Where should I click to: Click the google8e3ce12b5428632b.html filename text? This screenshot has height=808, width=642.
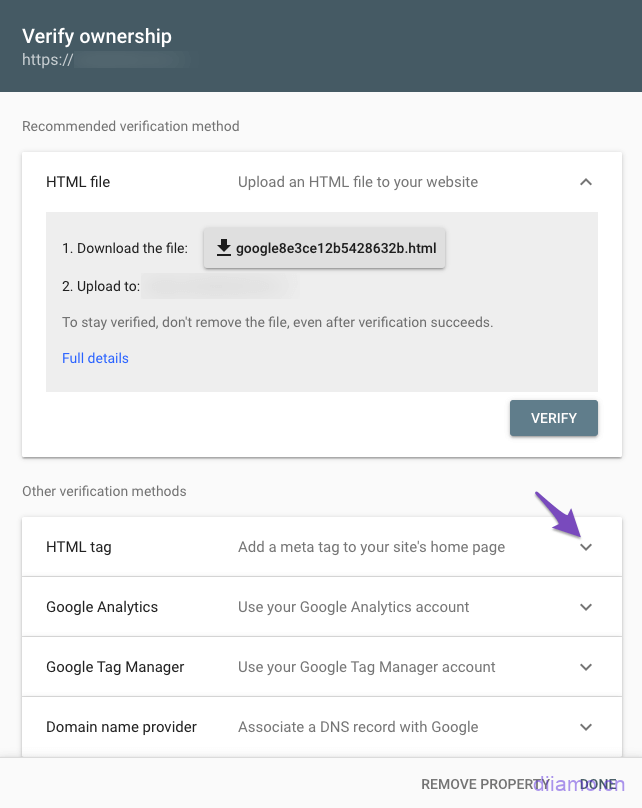pyautogui.click(x=335, y=248)
